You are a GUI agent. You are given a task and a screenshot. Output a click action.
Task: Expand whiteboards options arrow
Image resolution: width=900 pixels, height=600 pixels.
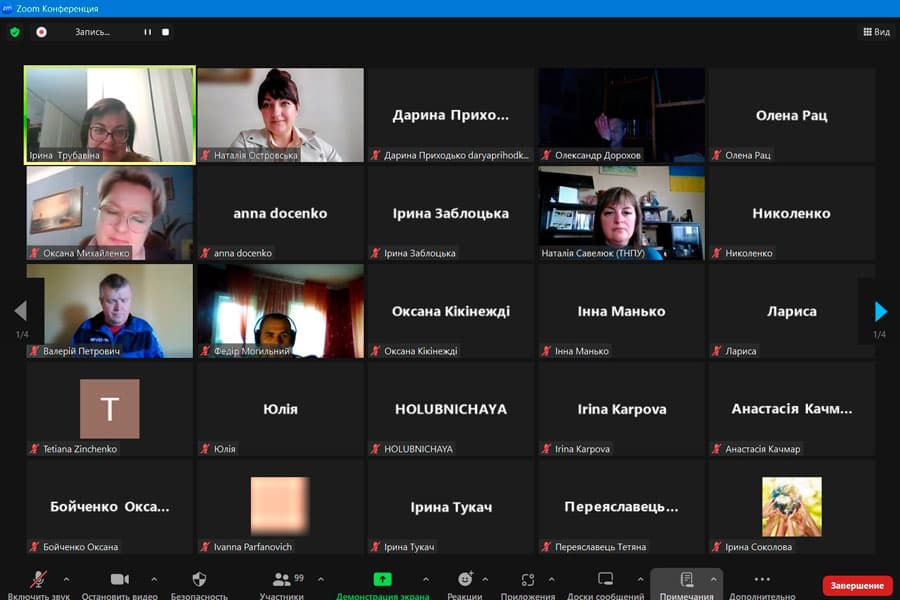point(640,579)
